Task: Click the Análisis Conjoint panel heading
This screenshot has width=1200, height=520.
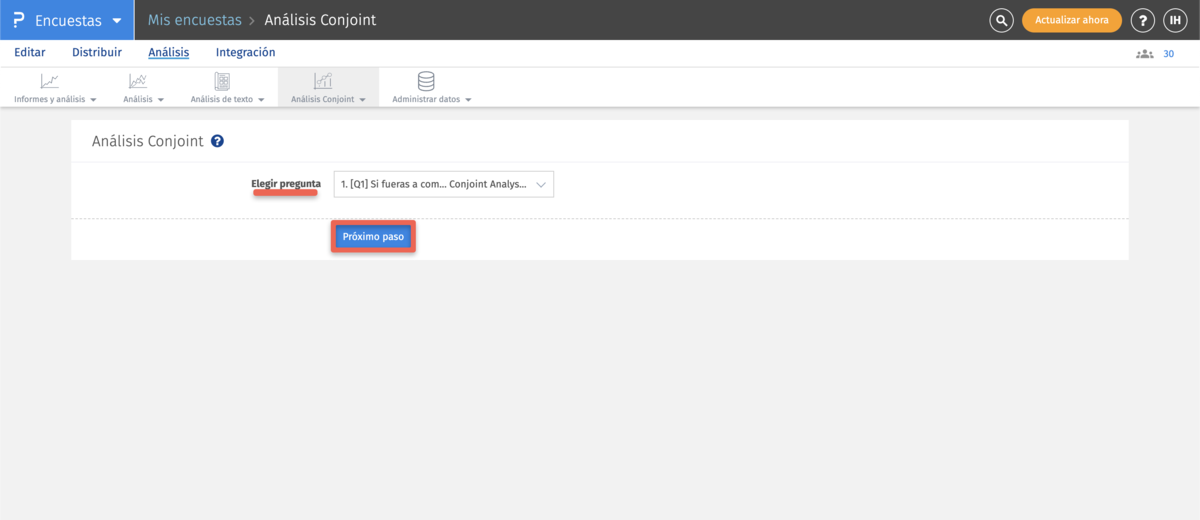Action: [x=148, y=142]
